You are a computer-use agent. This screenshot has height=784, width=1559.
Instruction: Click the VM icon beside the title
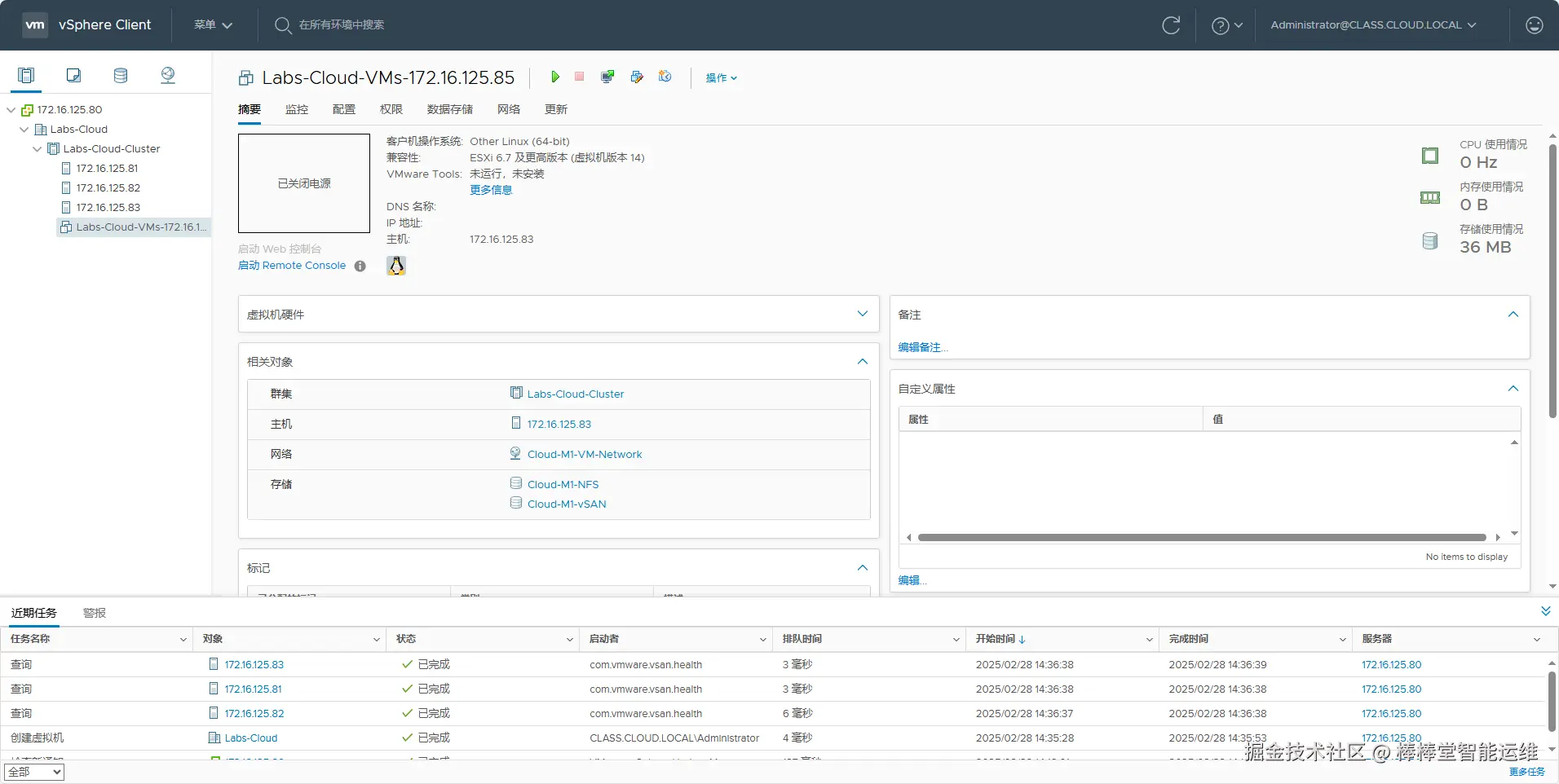pos(245,78)
